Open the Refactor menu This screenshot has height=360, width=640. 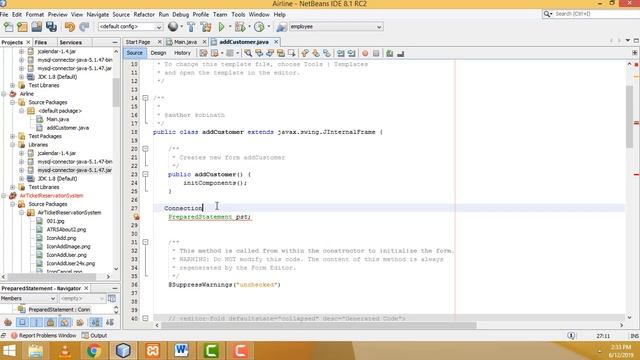click(x=144, y=14)
